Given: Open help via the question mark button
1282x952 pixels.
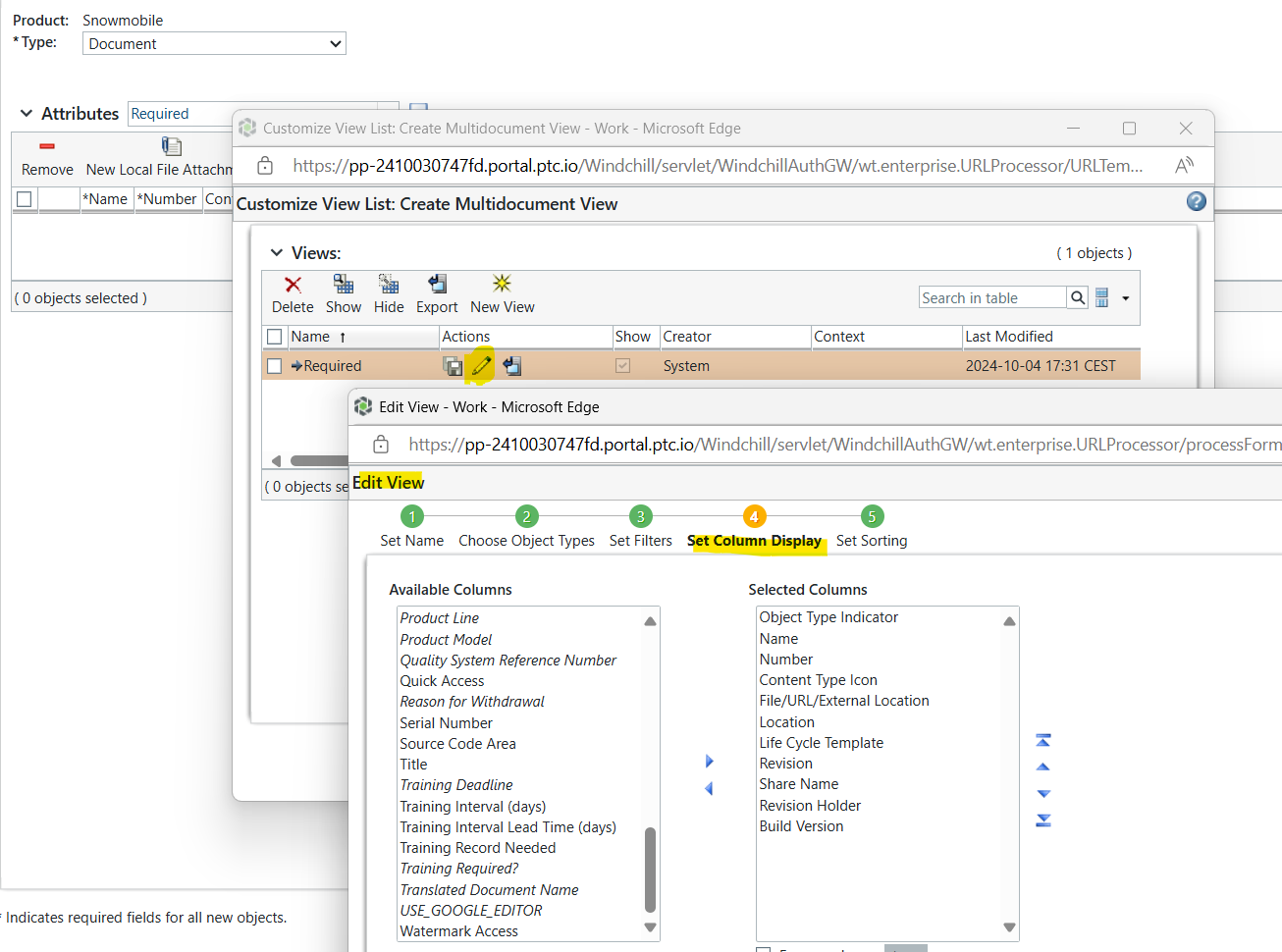Looking at the screenshot, I should pos(1196,201).
